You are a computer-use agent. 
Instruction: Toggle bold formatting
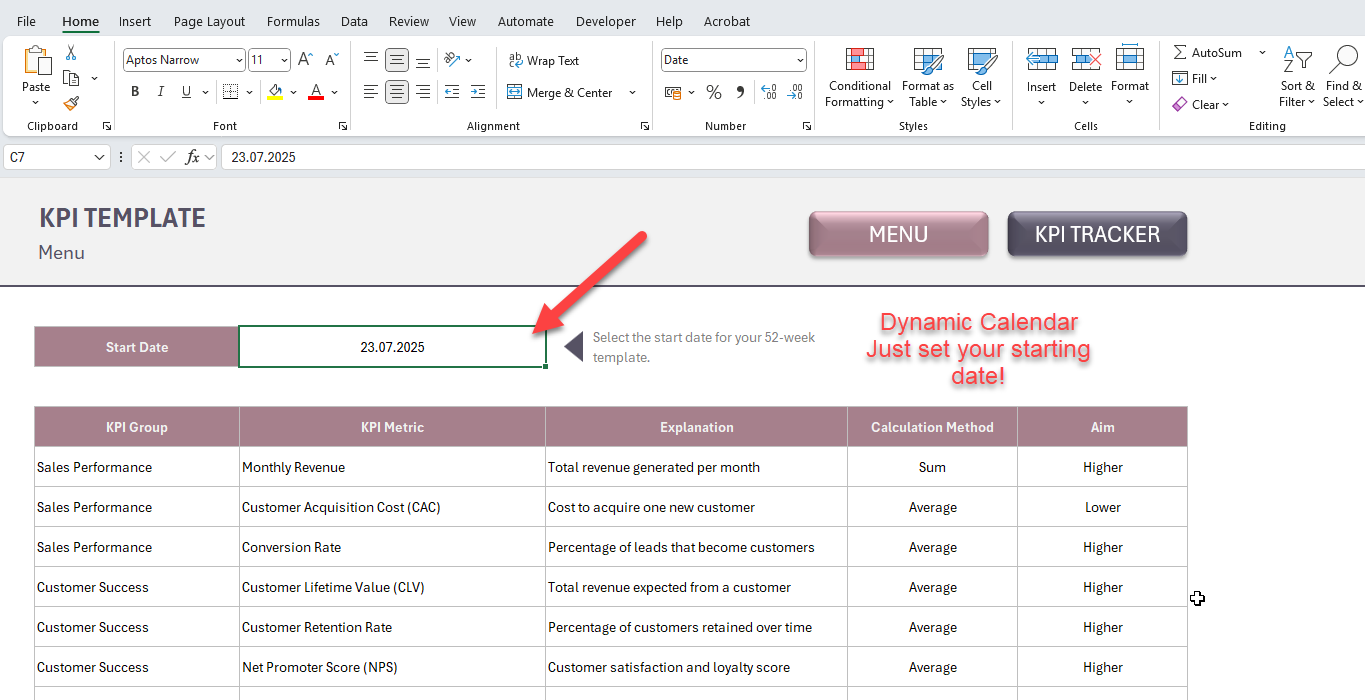click(135, 91)
